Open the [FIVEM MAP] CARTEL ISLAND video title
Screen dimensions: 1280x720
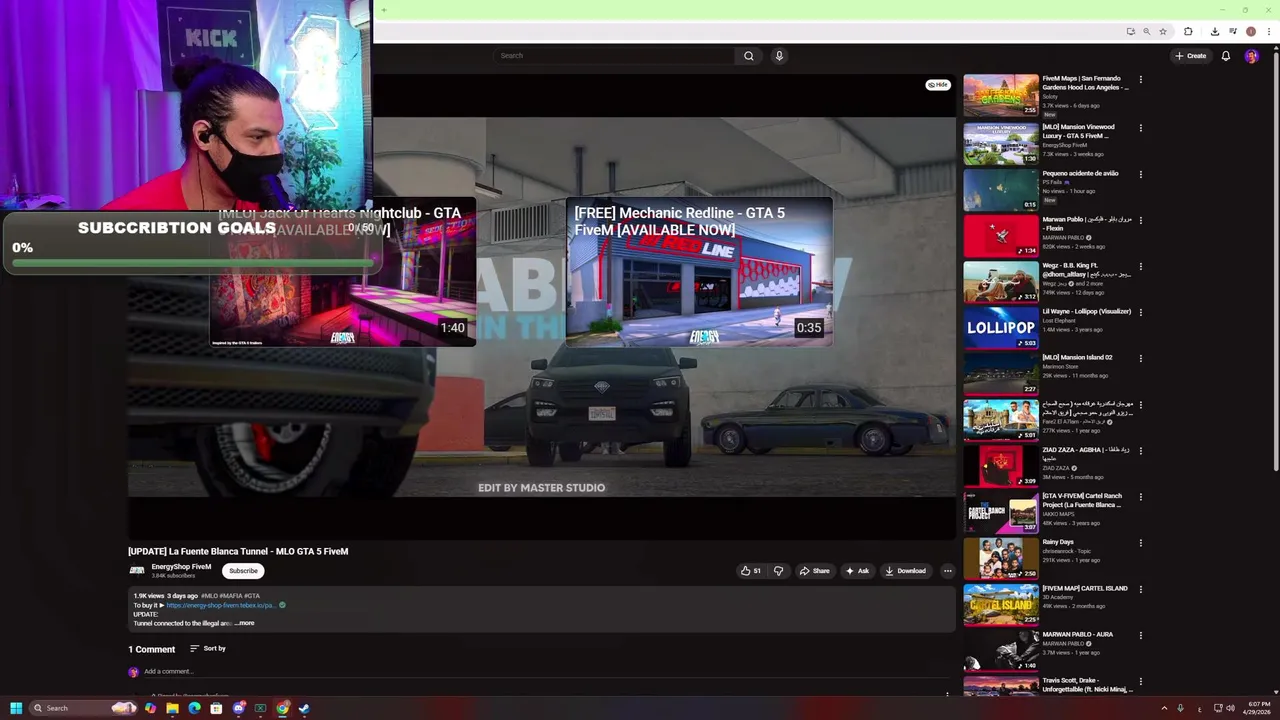pos(1085,588)
